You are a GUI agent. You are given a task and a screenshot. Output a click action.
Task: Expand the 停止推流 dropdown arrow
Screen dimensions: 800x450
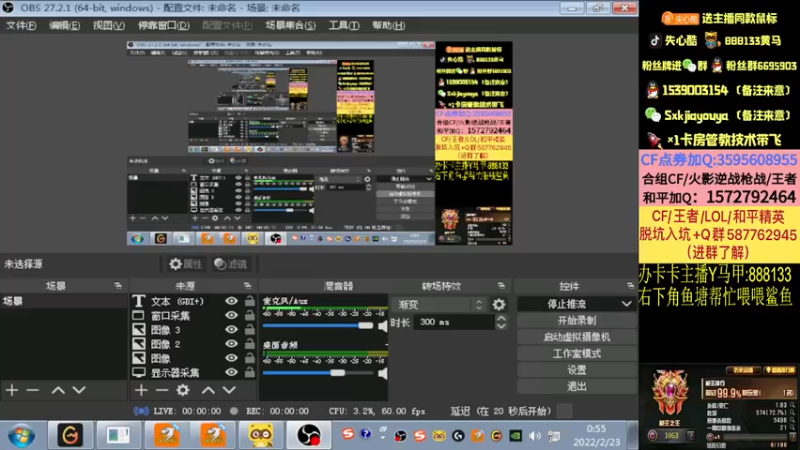[626, 304]
